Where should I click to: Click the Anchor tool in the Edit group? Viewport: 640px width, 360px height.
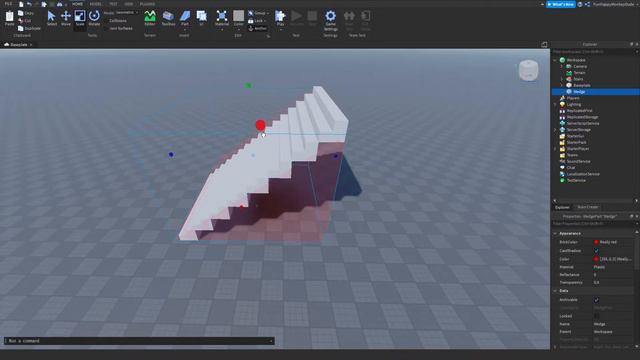click(257, 29)
